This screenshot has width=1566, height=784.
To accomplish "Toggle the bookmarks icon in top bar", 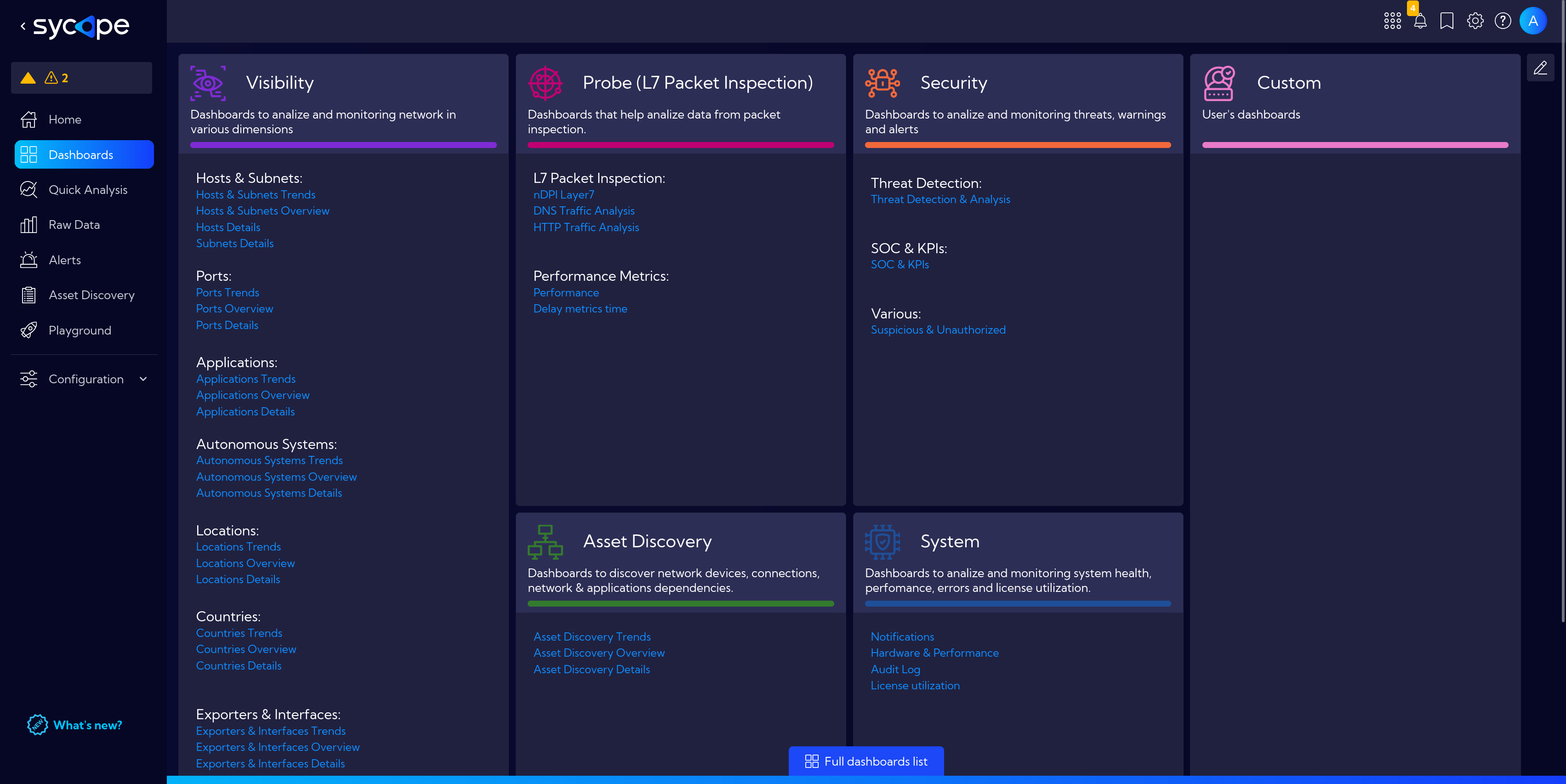I will click(x=1448, y=20).
